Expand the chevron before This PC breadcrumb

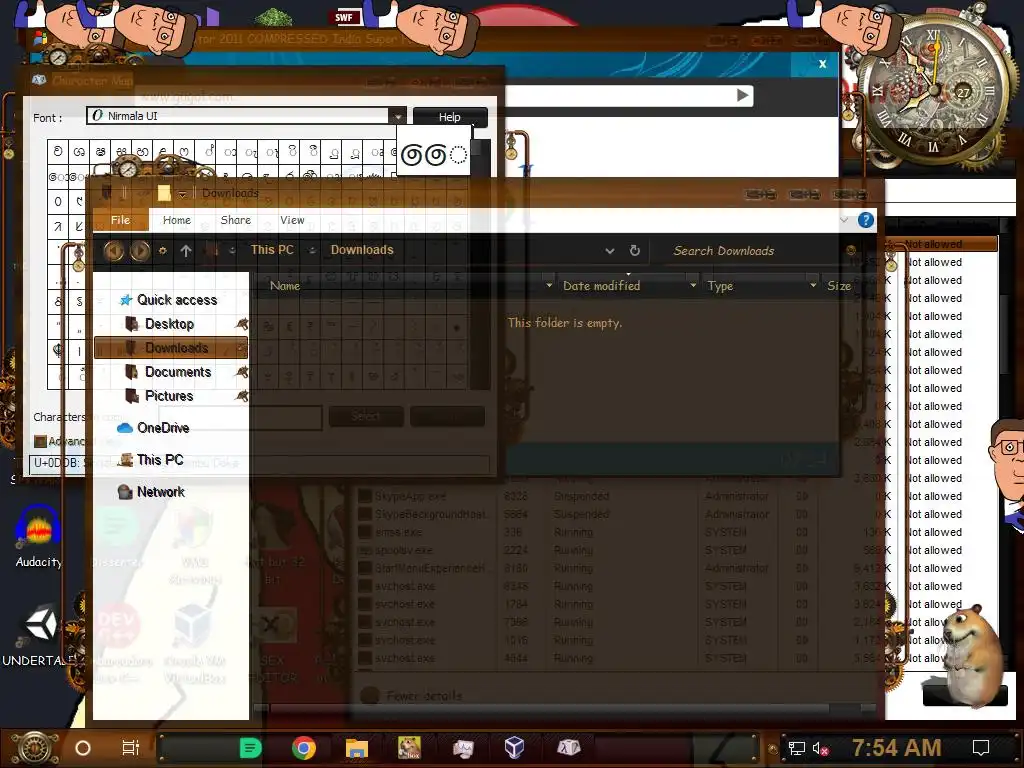pos(232,250)
